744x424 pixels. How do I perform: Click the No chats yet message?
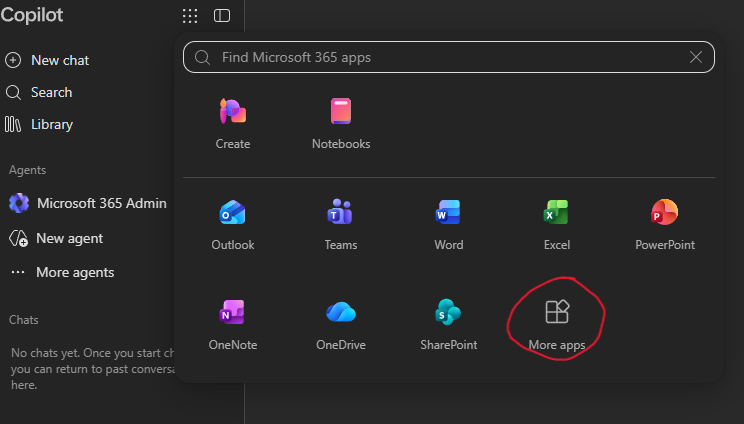pos(93,369)
